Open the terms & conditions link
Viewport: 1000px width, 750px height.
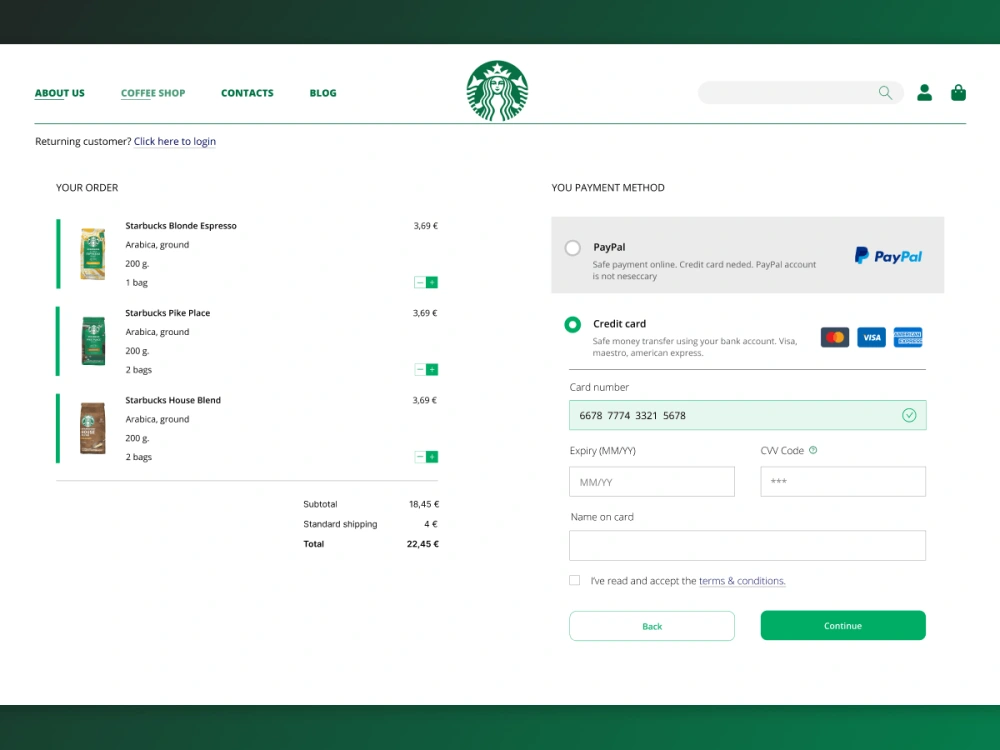pos(742,581)
